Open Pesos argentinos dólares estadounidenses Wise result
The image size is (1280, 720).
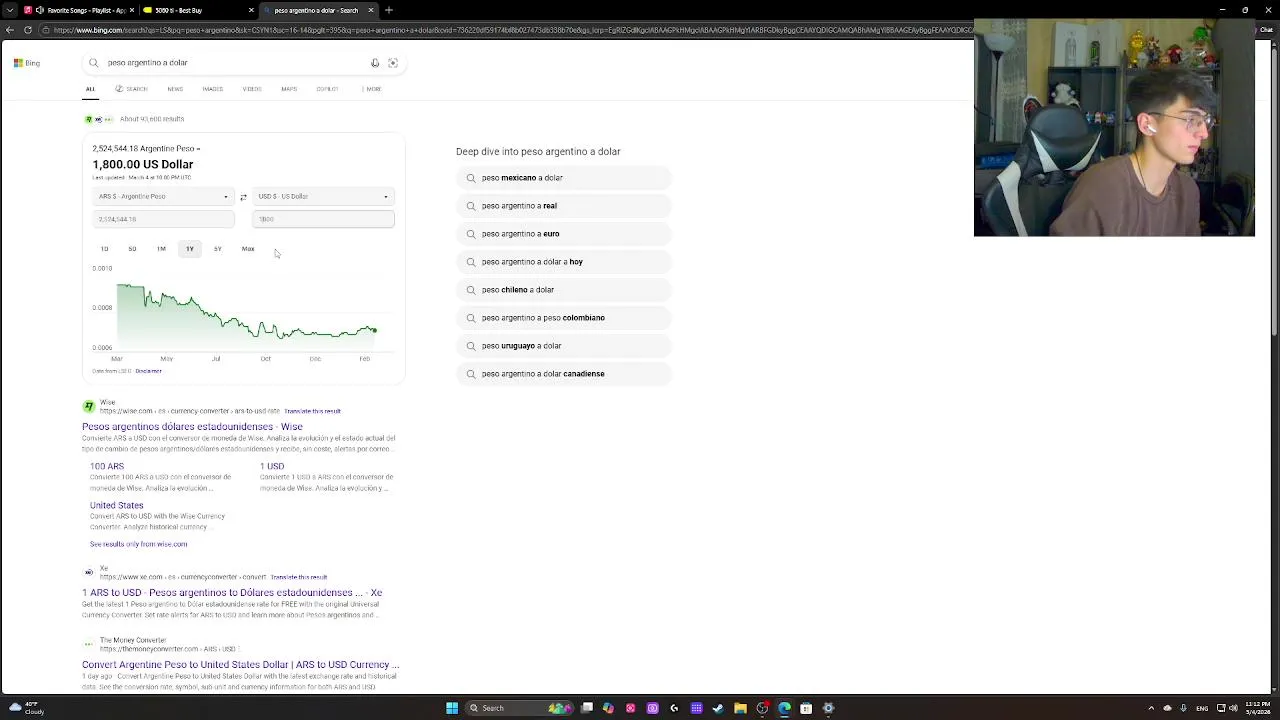tap(192, 427)
